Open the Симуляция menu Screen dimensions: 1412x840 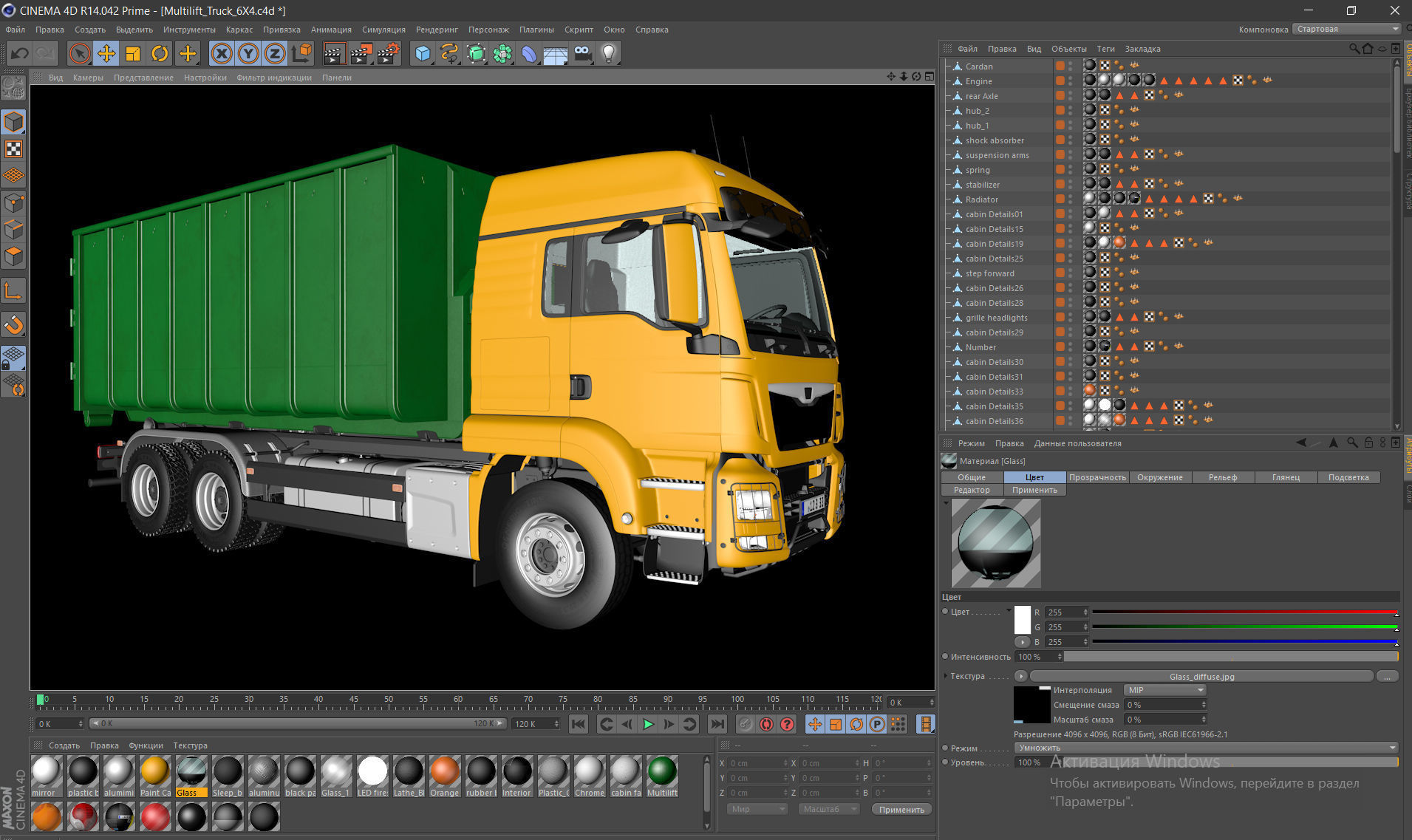(383, 30)
